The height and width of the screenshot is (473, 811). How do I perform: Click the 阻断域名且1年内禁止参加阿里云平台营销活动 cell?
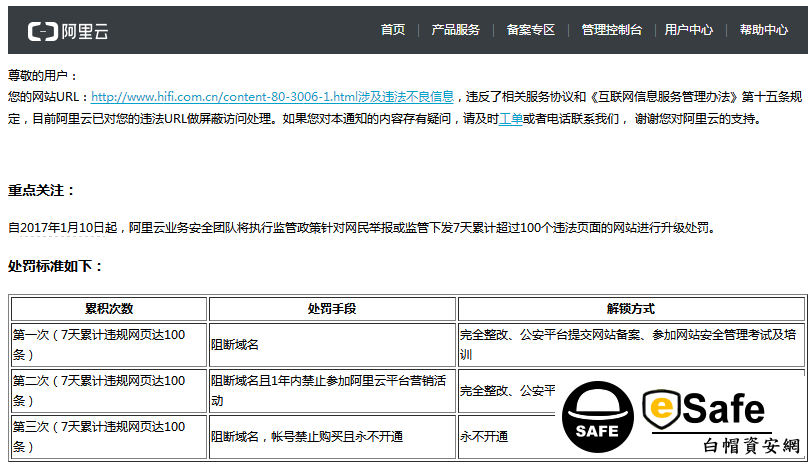[x=332, y=391]
